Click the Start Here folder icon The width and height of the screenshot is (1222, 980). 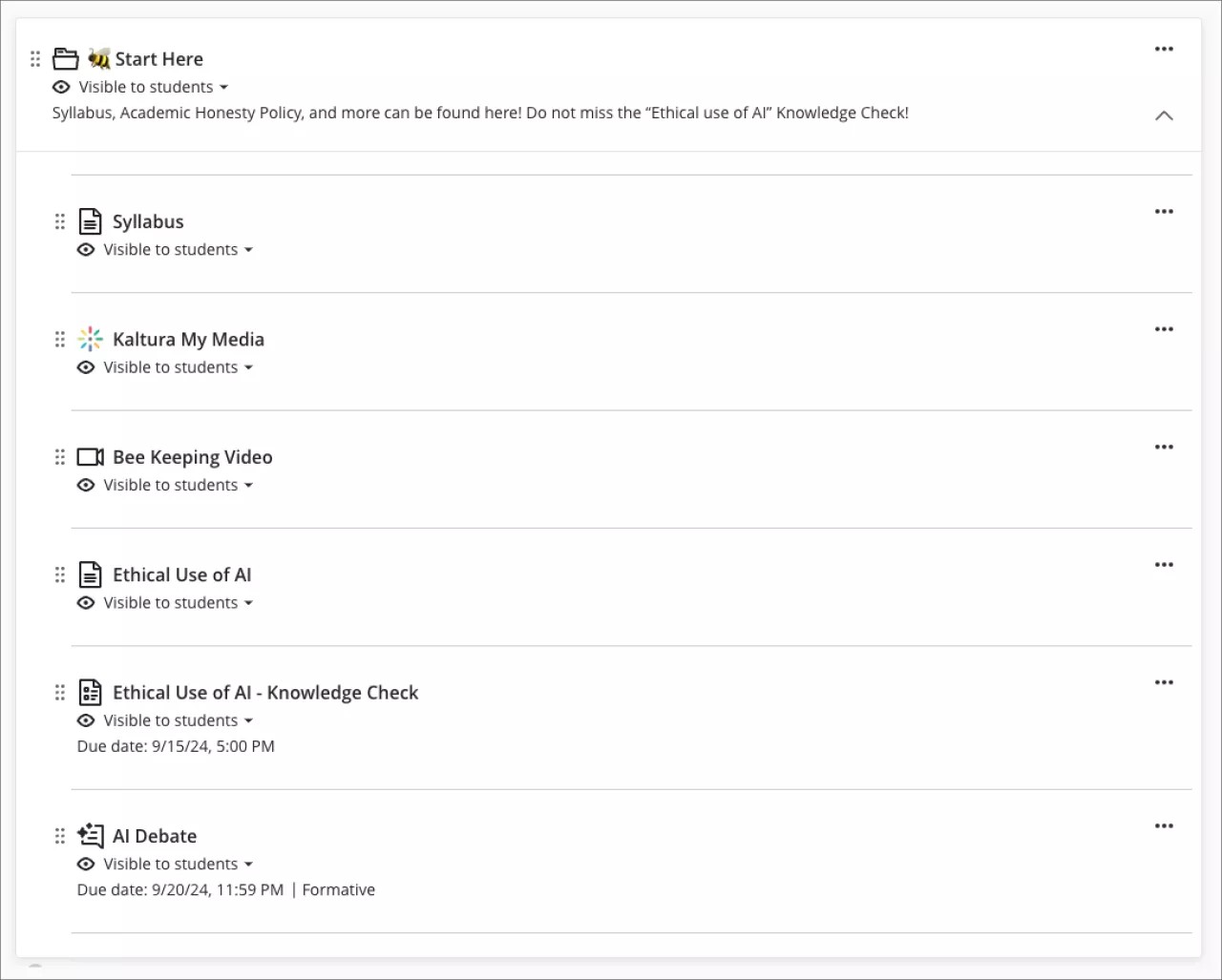click(x=65, y=59)
